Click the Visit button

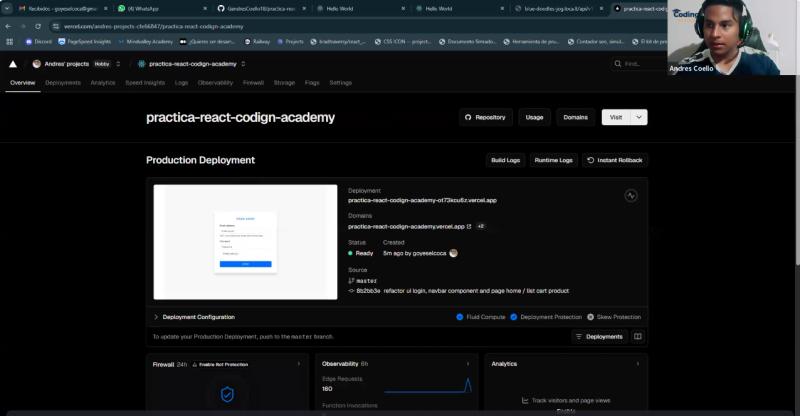point(616,117)
